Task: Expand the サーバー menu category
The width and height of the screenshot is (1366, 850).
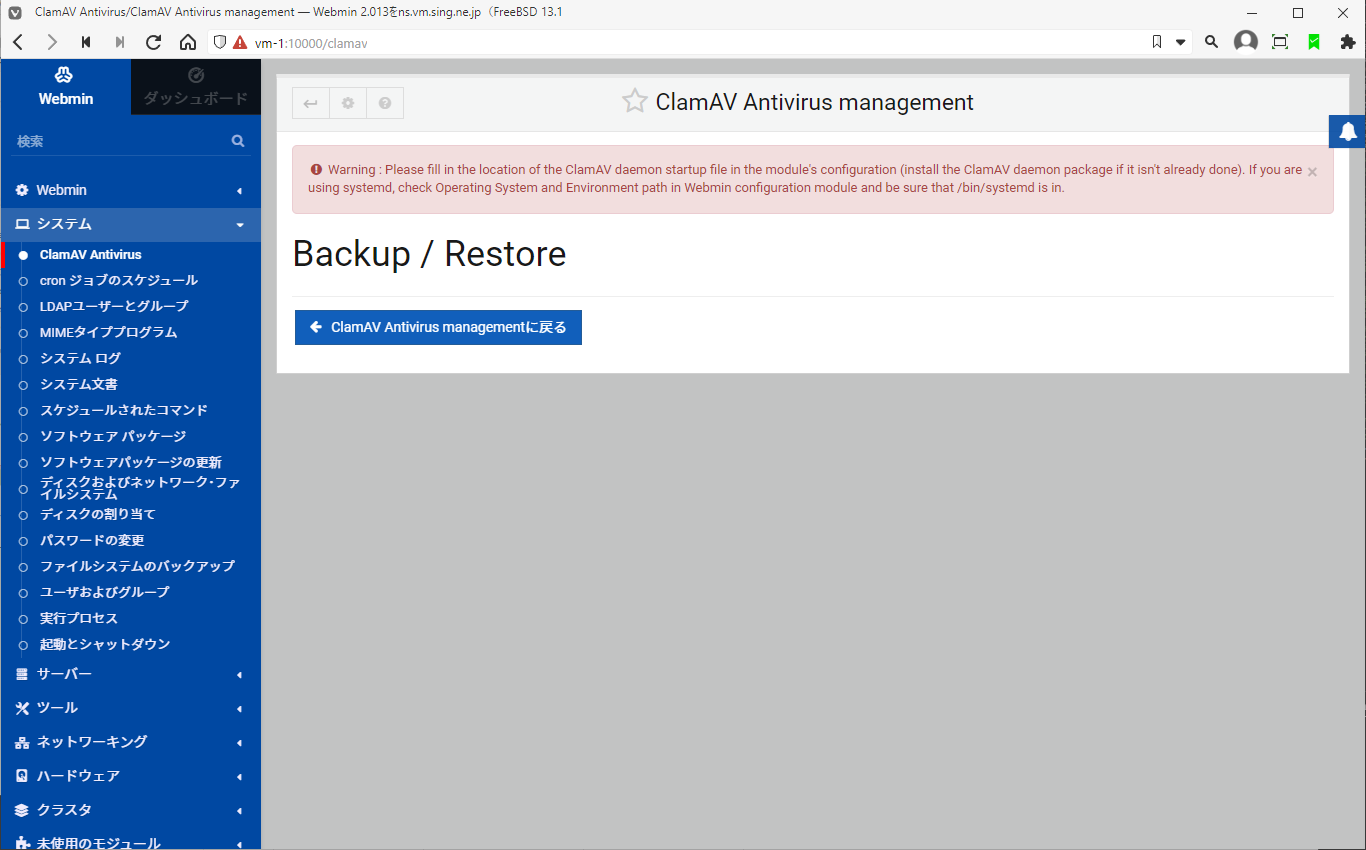Action: tap(130, 675)
